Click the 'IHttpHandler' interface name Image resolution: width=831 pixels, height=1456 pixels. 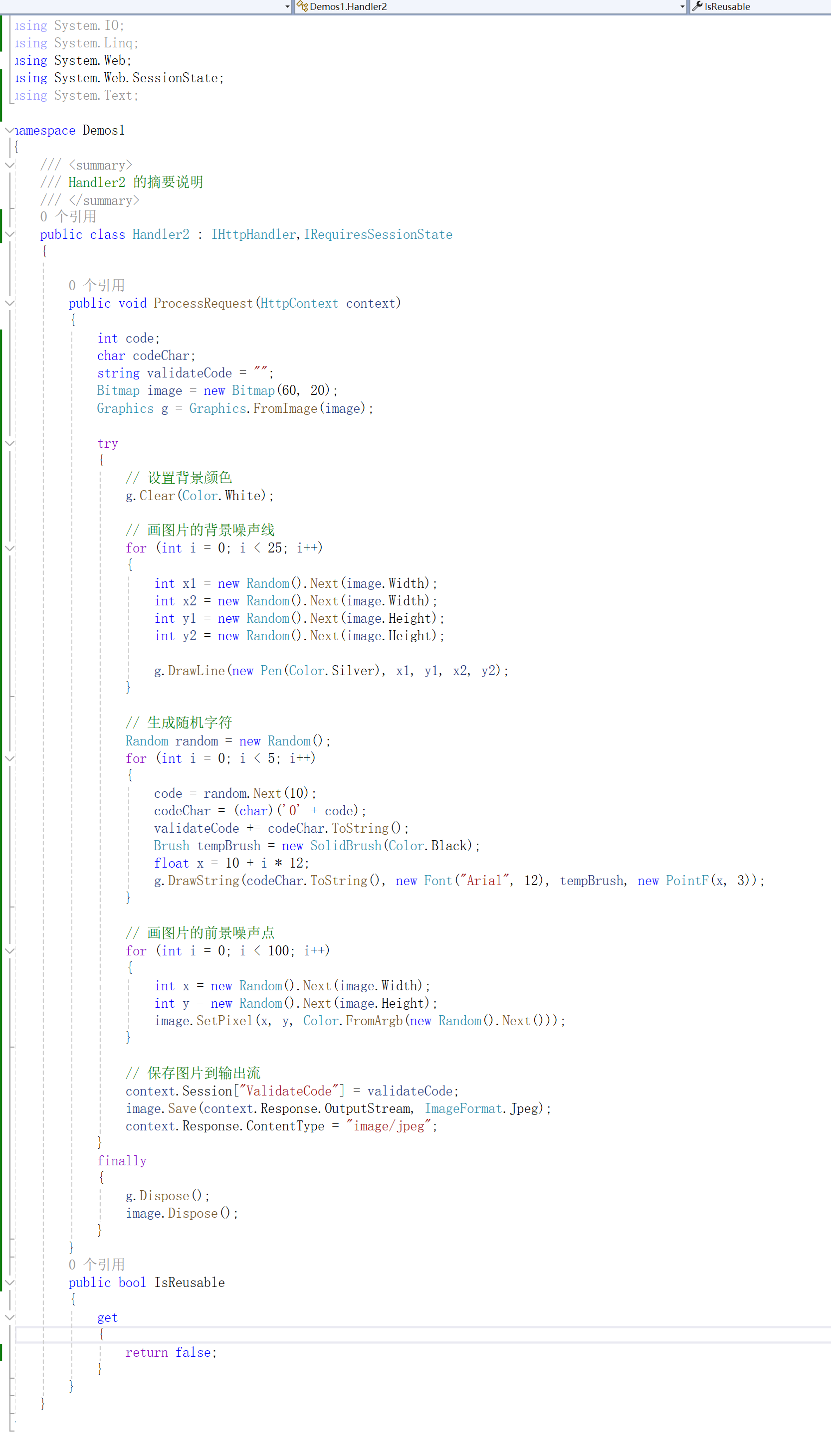click(x=253, y=234)
